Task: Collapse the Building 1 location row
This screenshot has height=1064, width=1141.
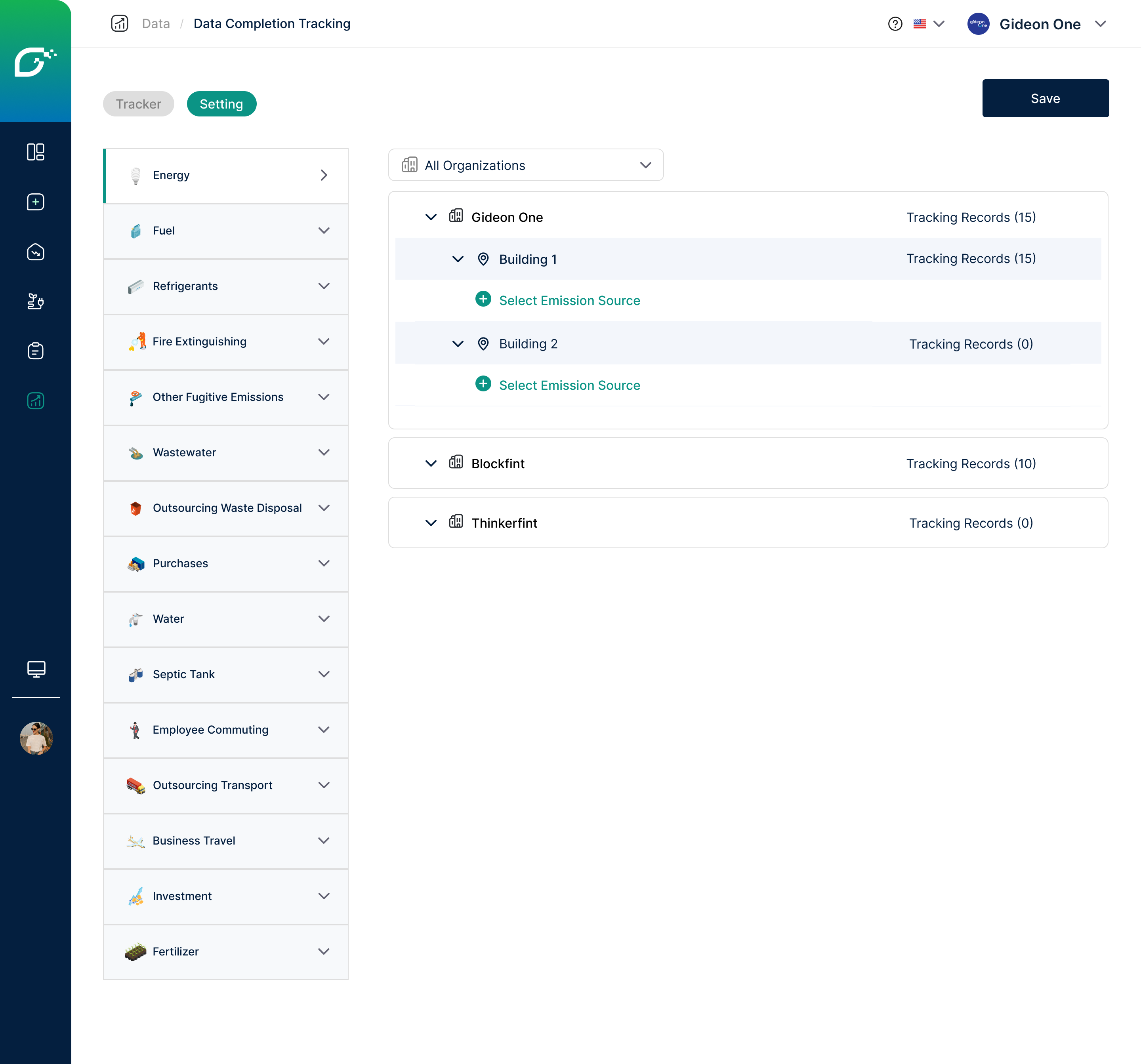Action: pos(458,259)
